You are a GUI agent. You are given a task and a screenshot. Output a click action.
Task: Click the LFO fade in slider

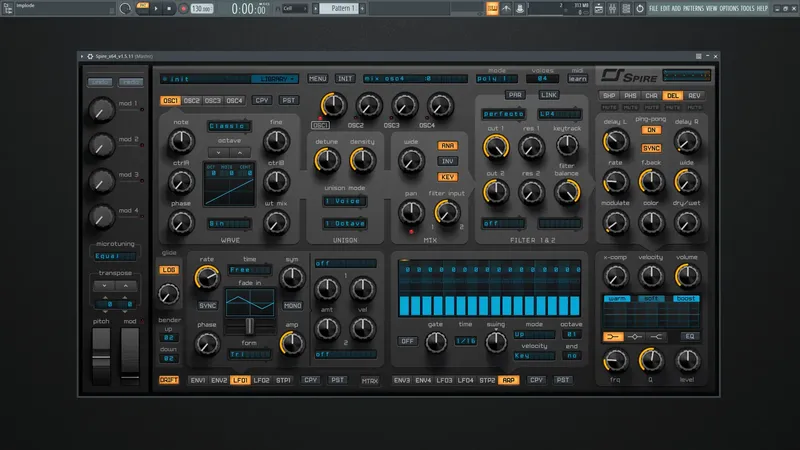pos(249,326)
